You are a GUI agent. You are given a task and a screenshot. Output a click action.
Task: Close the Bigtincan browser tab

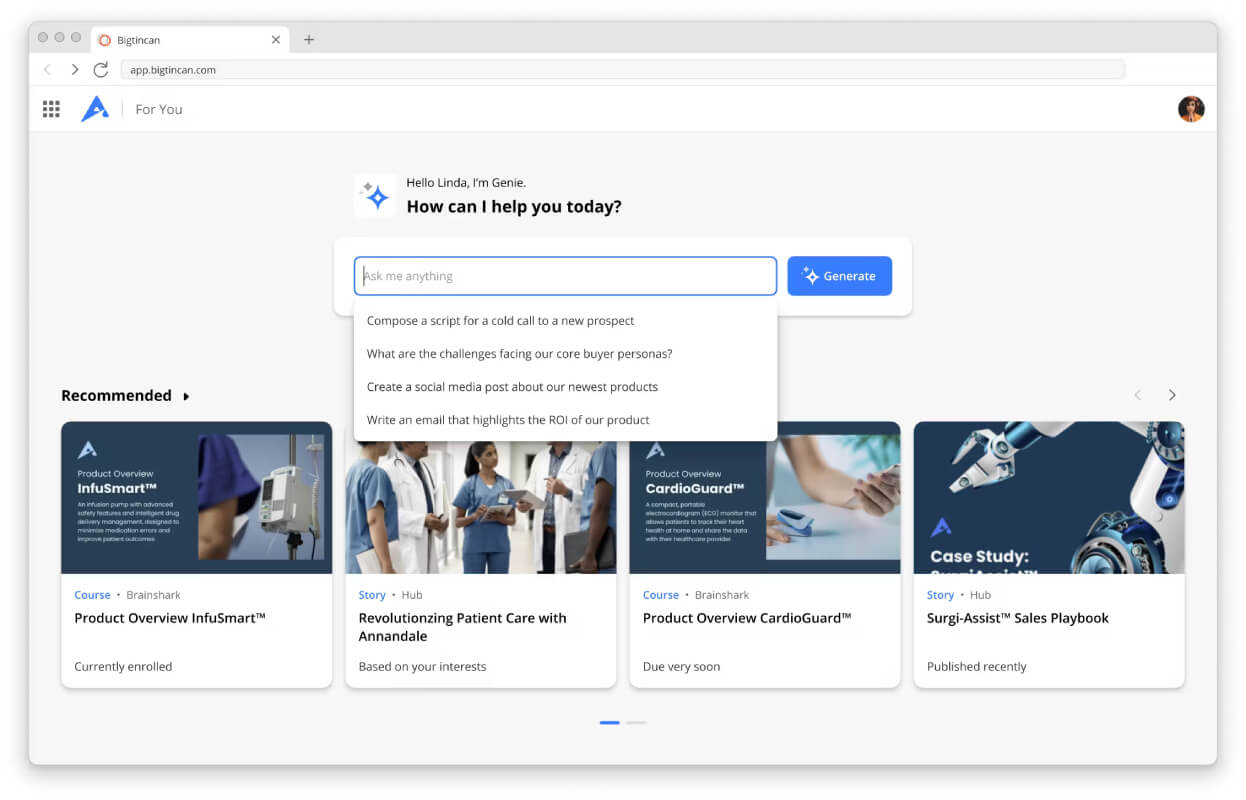(x=276, y=40)
